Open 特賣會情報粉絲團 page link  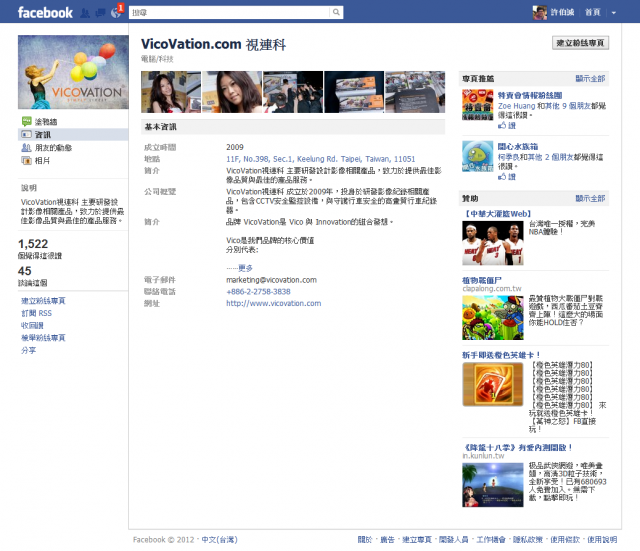[530, 95]
